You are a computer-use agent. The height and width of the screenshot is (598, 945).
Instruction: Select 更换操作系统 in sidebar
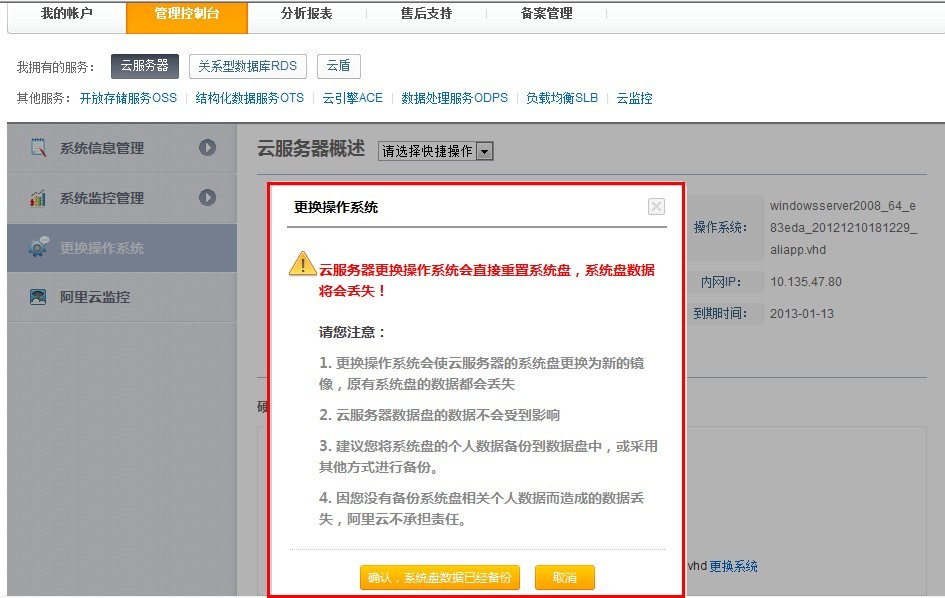(122, 248)
